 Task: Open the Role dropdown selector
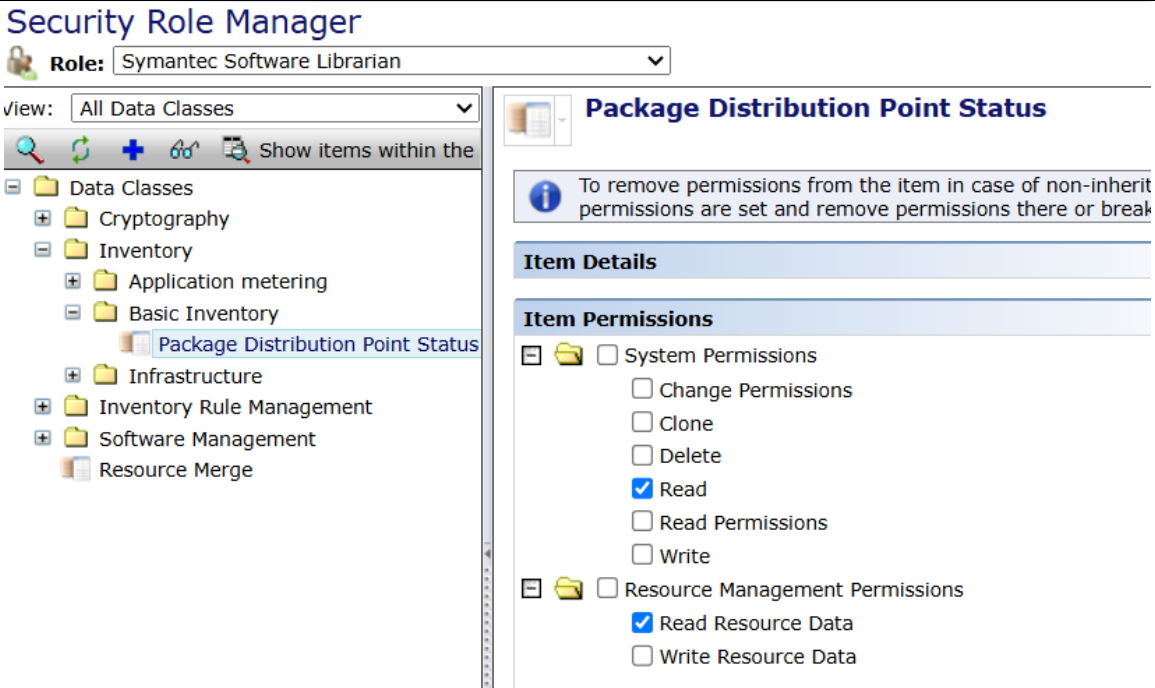(x=391, y=61)
